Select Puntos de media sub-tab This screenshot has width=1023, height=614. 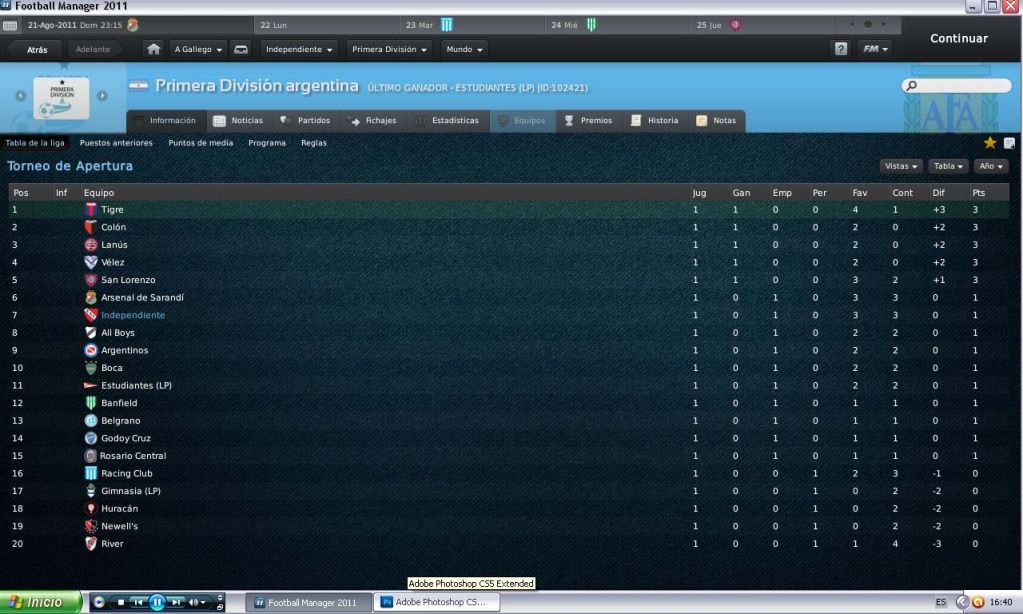(200, 143)
